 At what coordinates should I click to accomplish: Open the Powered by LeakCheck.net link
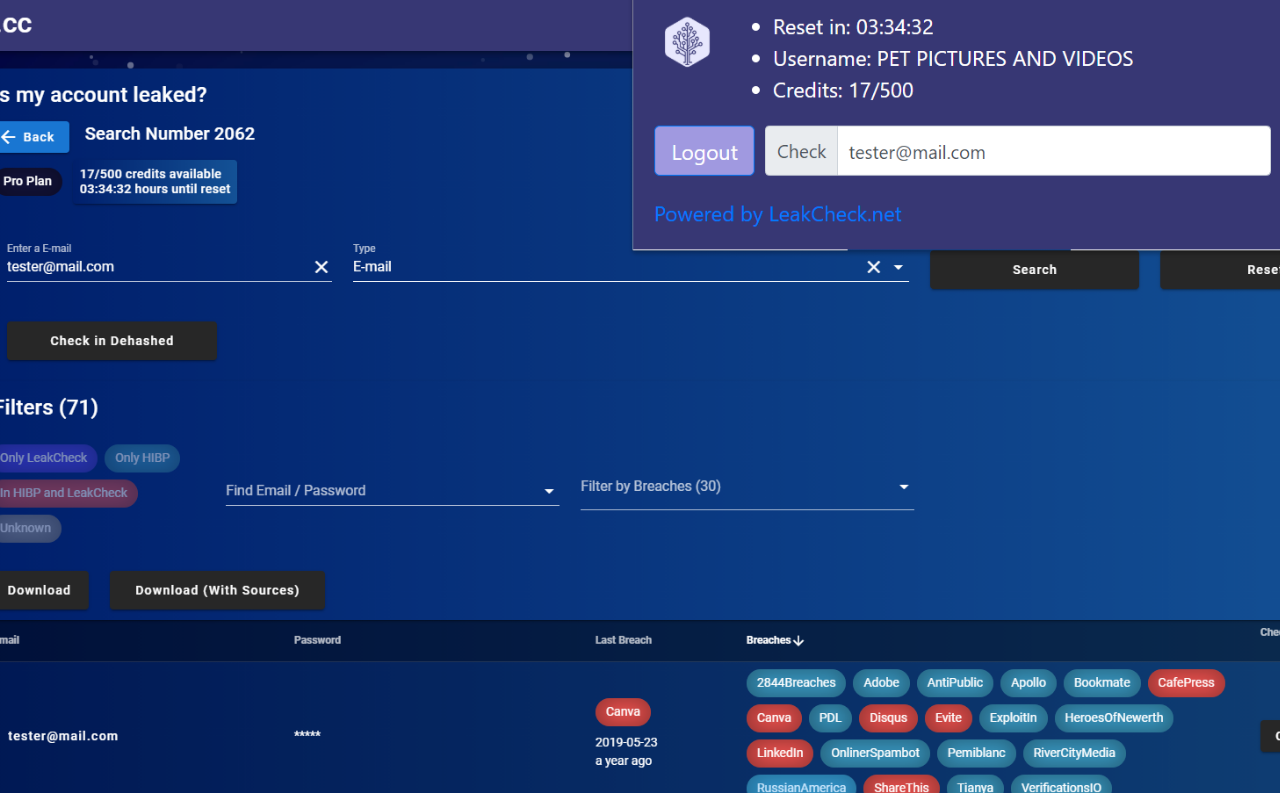tap(777, 214)
